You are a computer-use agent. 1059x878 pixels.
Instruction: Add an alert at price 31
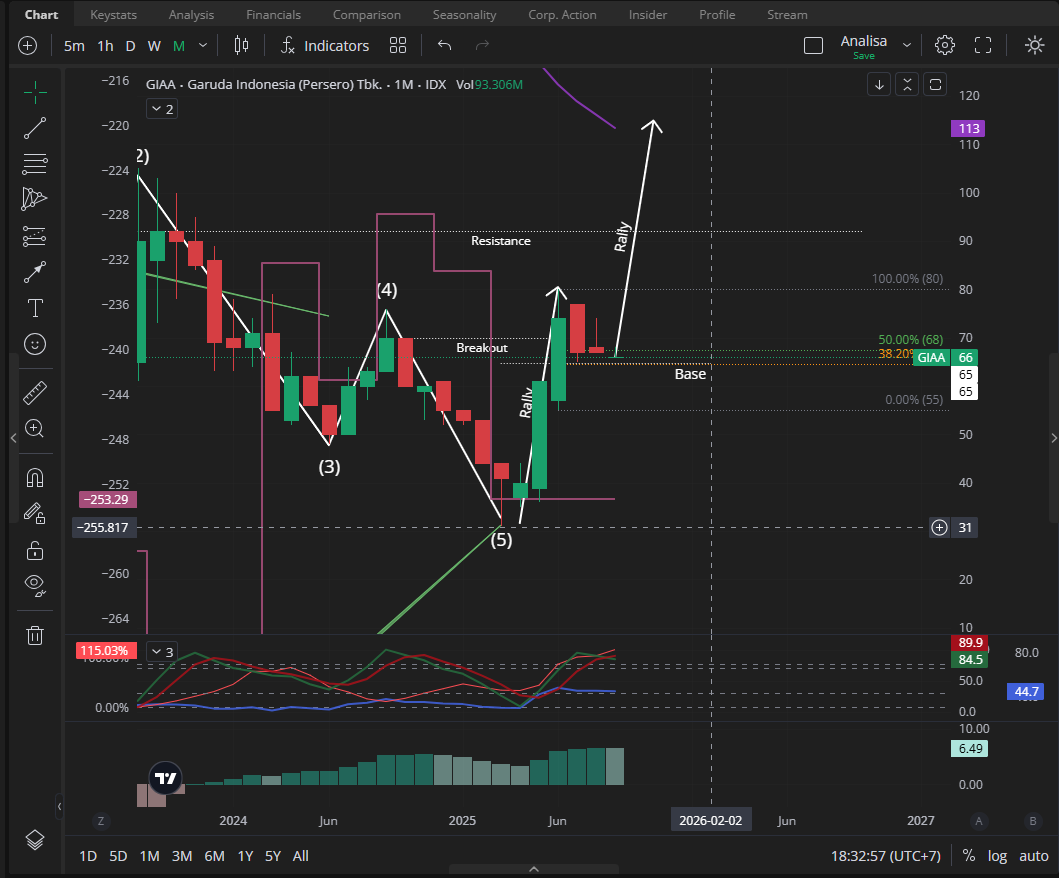(x=939, y=527)
